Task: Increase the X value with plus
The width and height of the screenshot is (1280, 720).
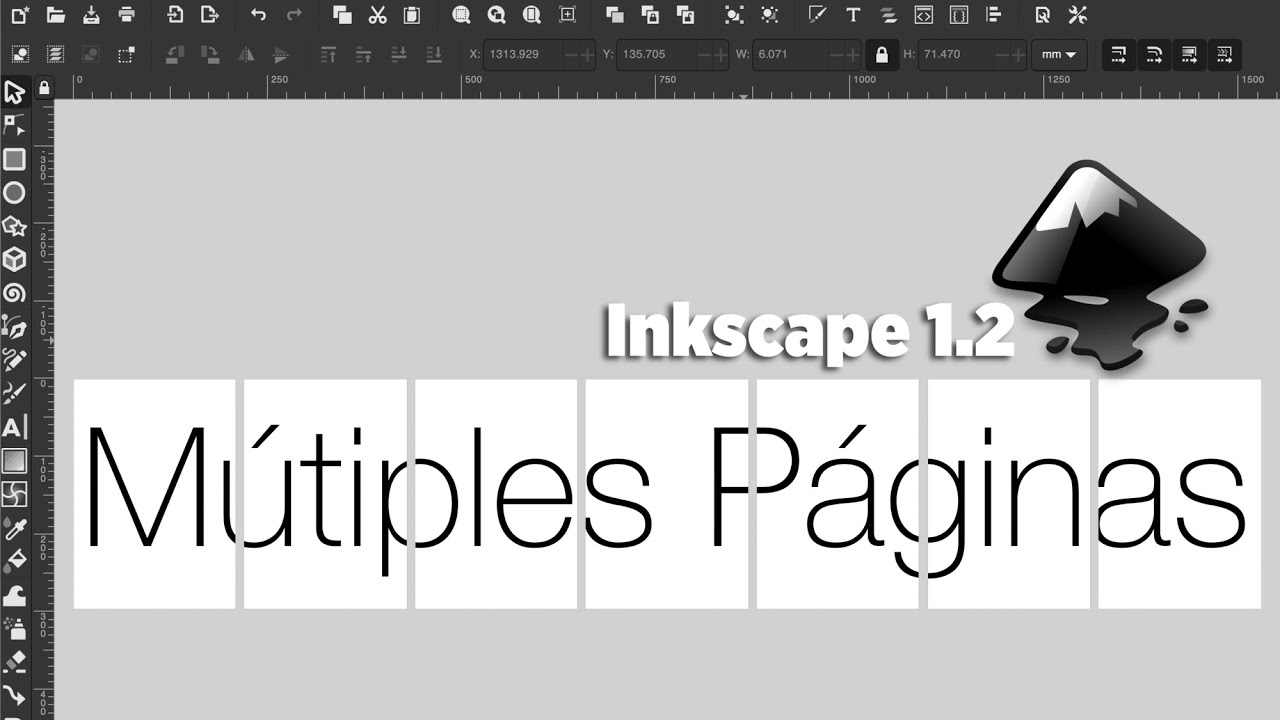Action: click(587, 54)
